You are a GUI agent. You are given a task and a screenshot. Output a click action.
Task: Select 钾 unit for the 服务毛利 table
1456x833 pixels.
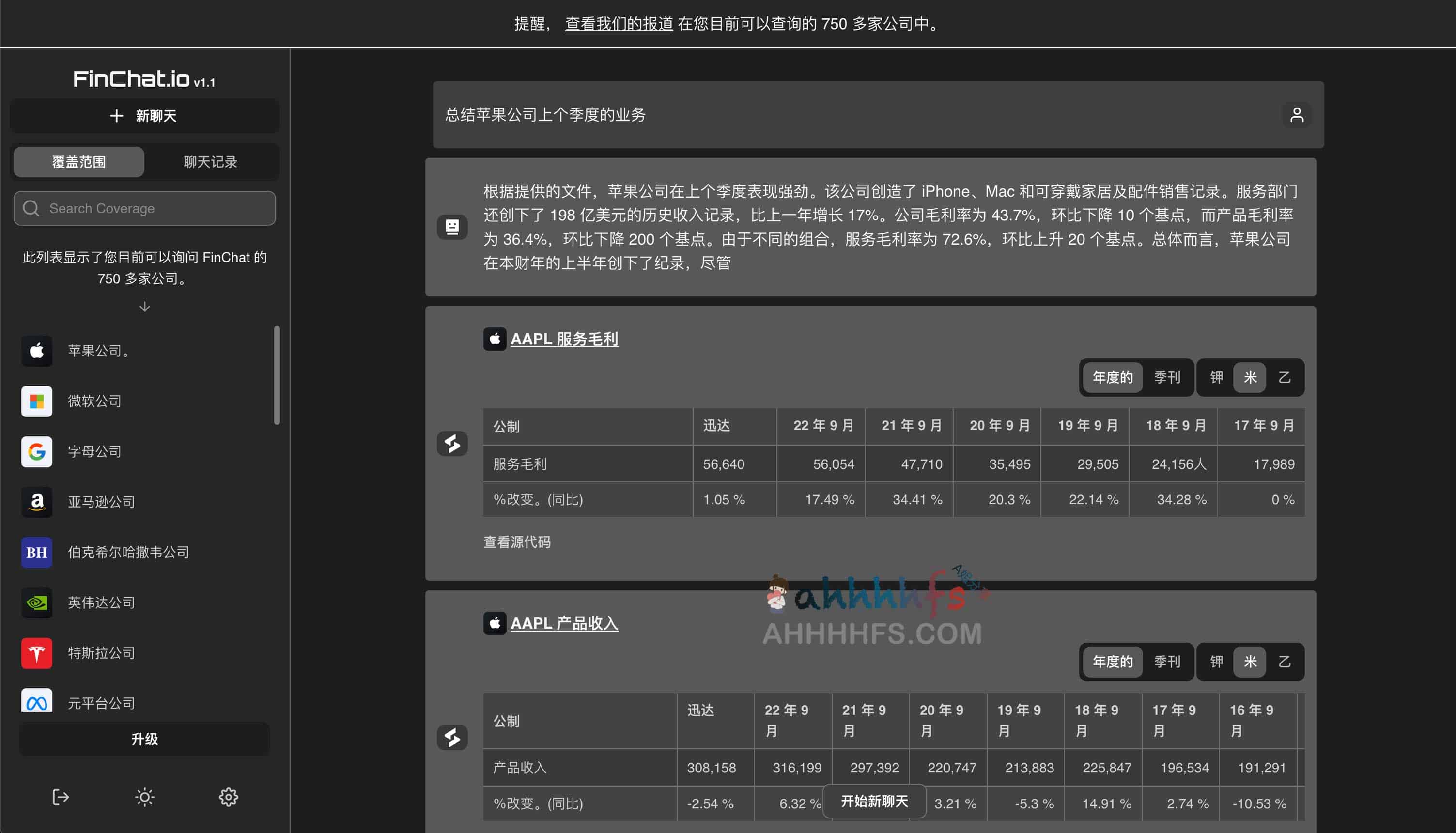[x=1216, y=378]
